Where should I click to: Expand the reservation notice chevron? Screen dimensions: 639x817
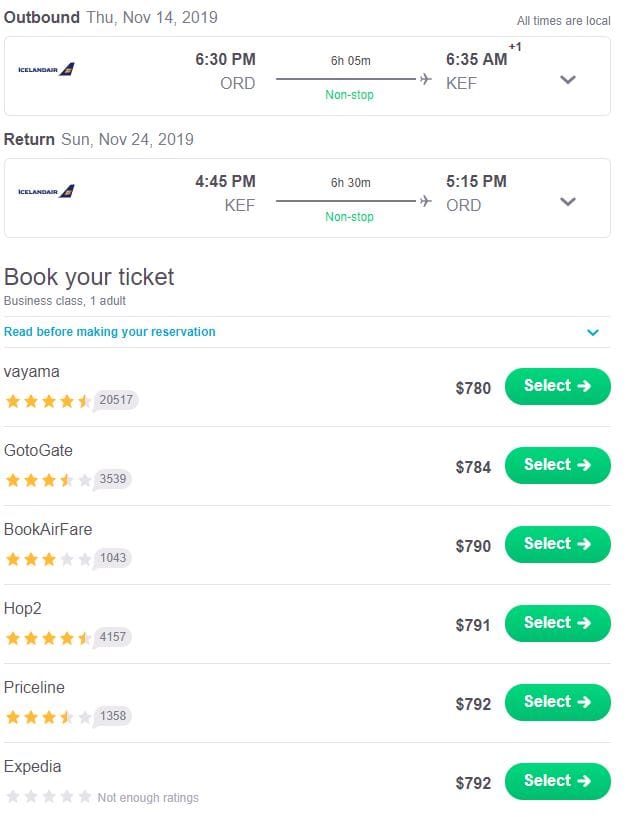(x=593, y=332)
